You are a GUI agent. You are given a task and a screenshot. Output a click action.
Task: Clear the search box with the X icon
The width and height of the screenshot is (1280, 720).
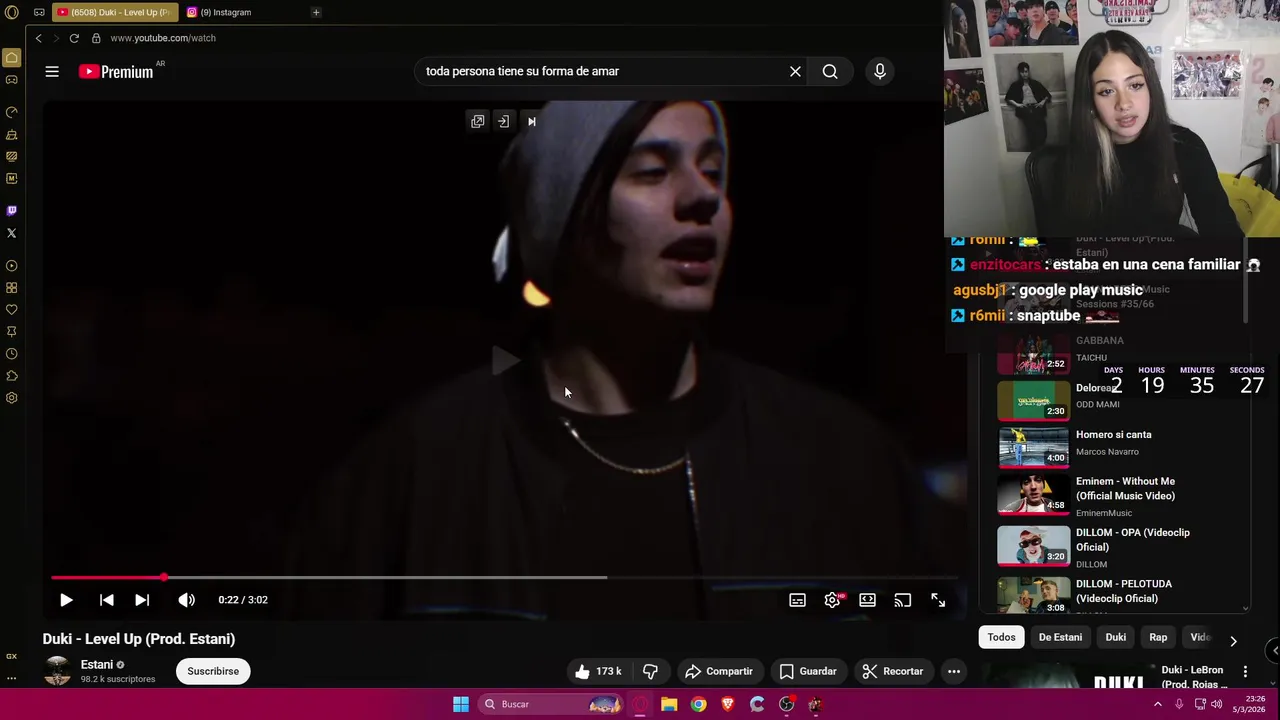(x=795, y=71)
